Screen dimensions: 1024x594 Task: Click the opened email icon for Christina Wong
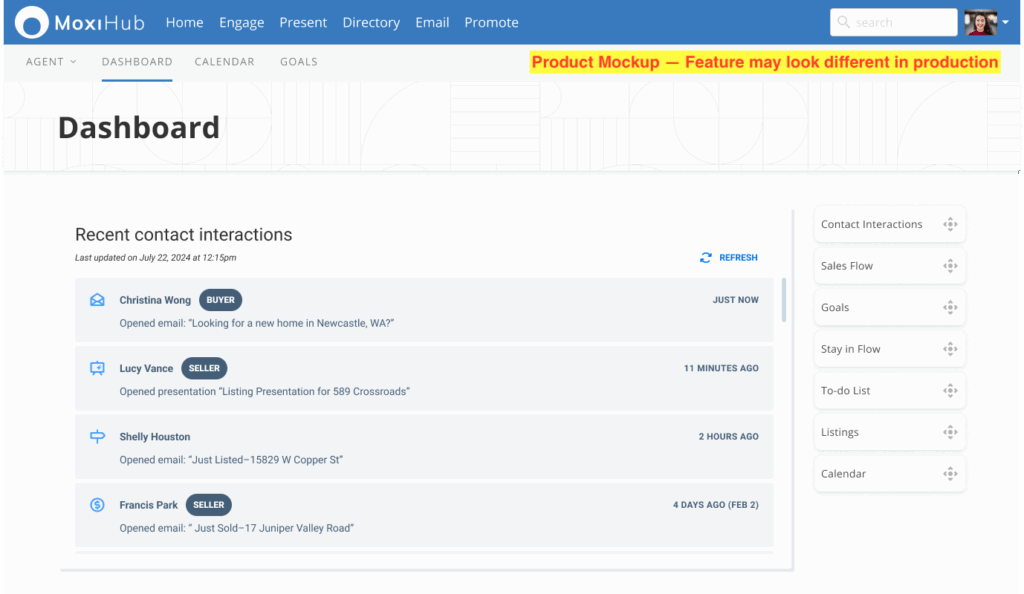(x=97, y=300)
